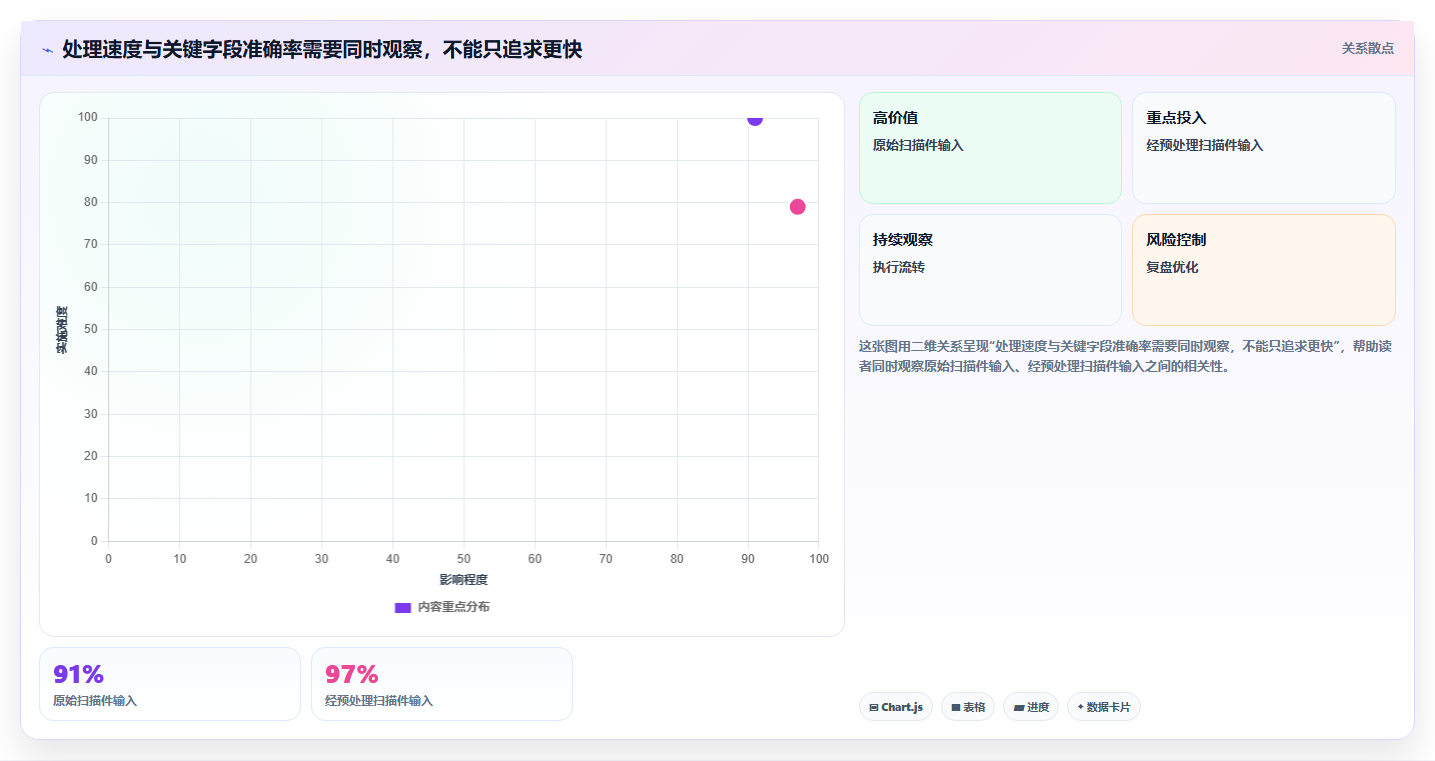Click 经预处理扫描件输入 label under 97%
This screenshot has width=1435, height=761.
coord(379,701)
